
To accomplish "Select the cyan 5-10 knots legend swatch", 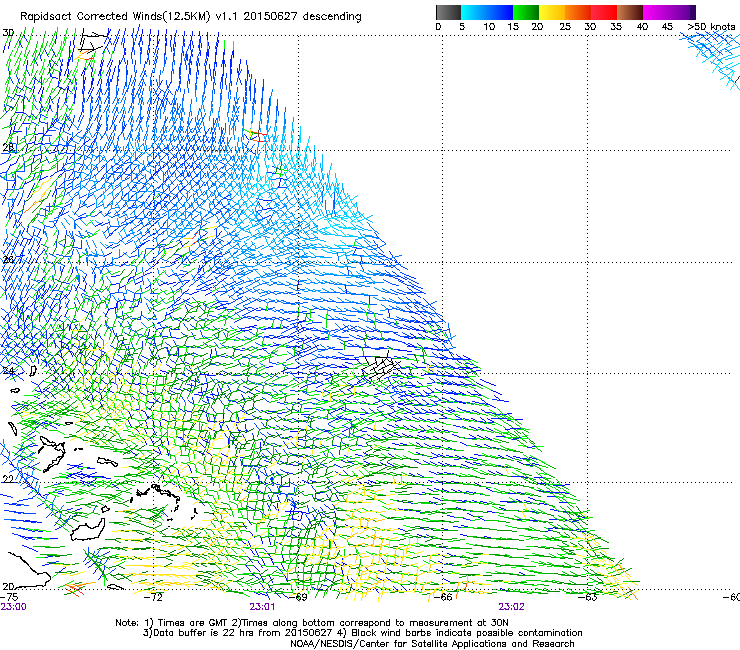I will 474,12.
